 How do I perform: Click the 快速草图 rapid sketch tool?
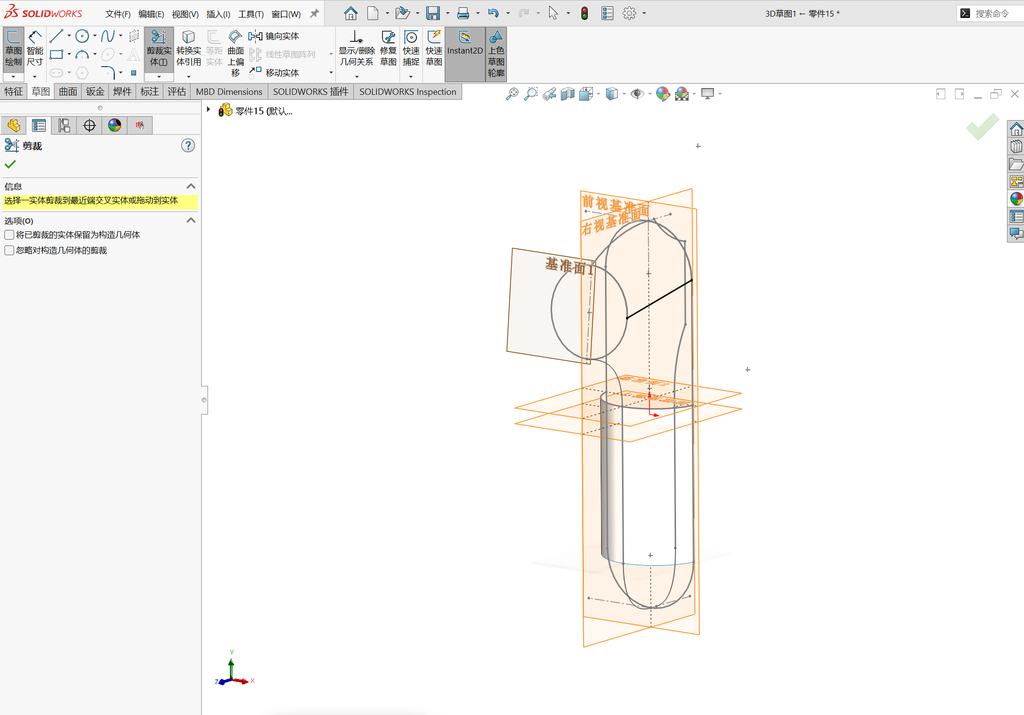pos(434,48)
